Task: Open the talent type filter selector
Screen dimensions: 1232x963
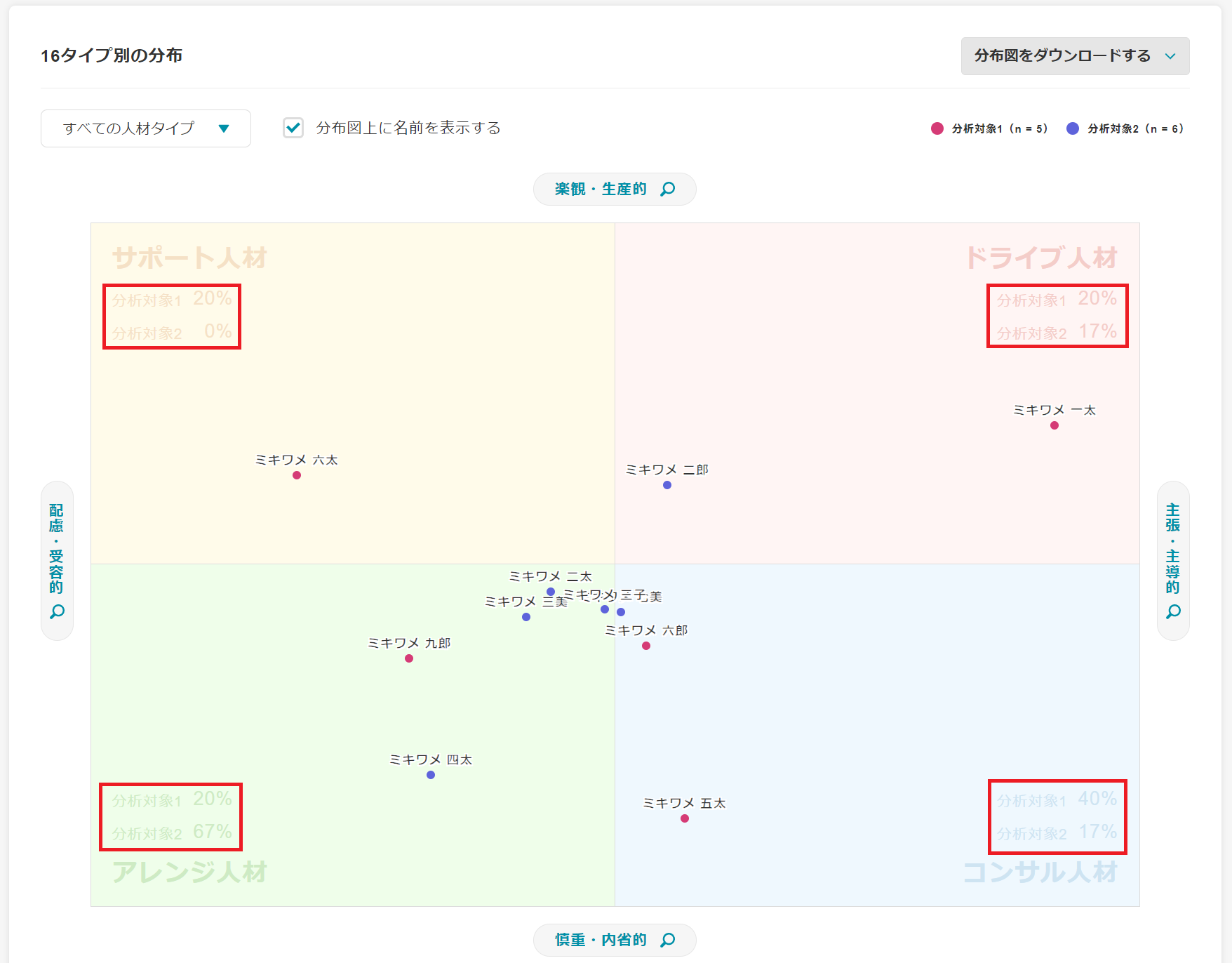Action: [145, 128]
